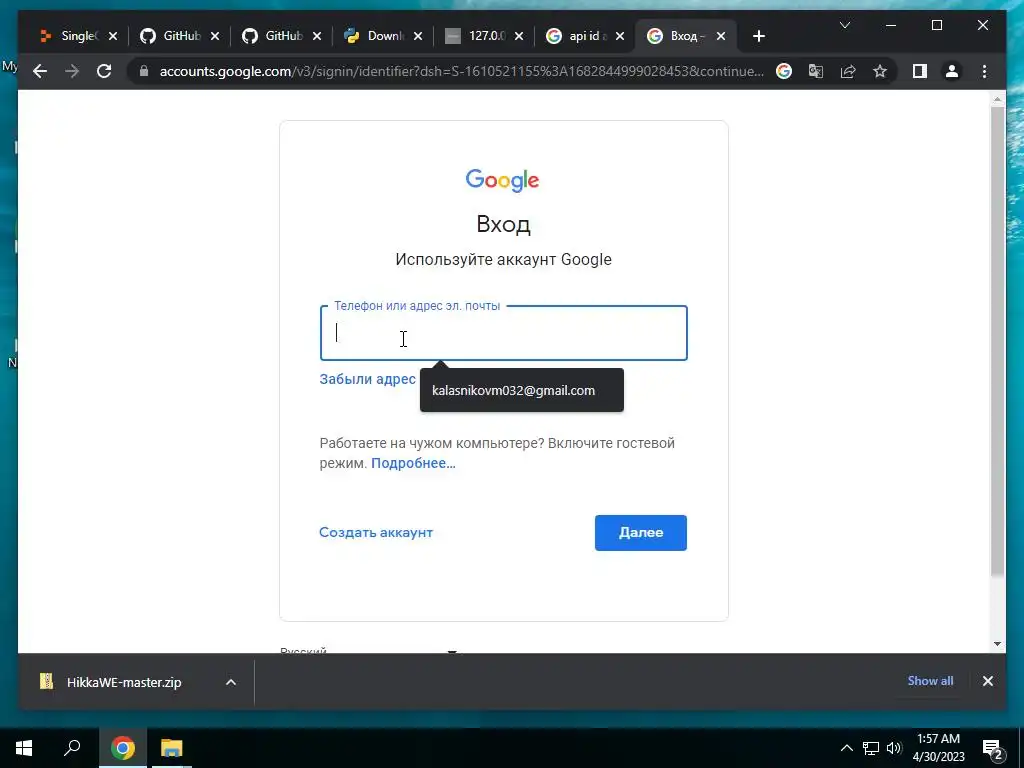Image resolution: width=1024 pixels, height=768 pixels.
Task: Close the api id tab
Action: pos(620,36)
